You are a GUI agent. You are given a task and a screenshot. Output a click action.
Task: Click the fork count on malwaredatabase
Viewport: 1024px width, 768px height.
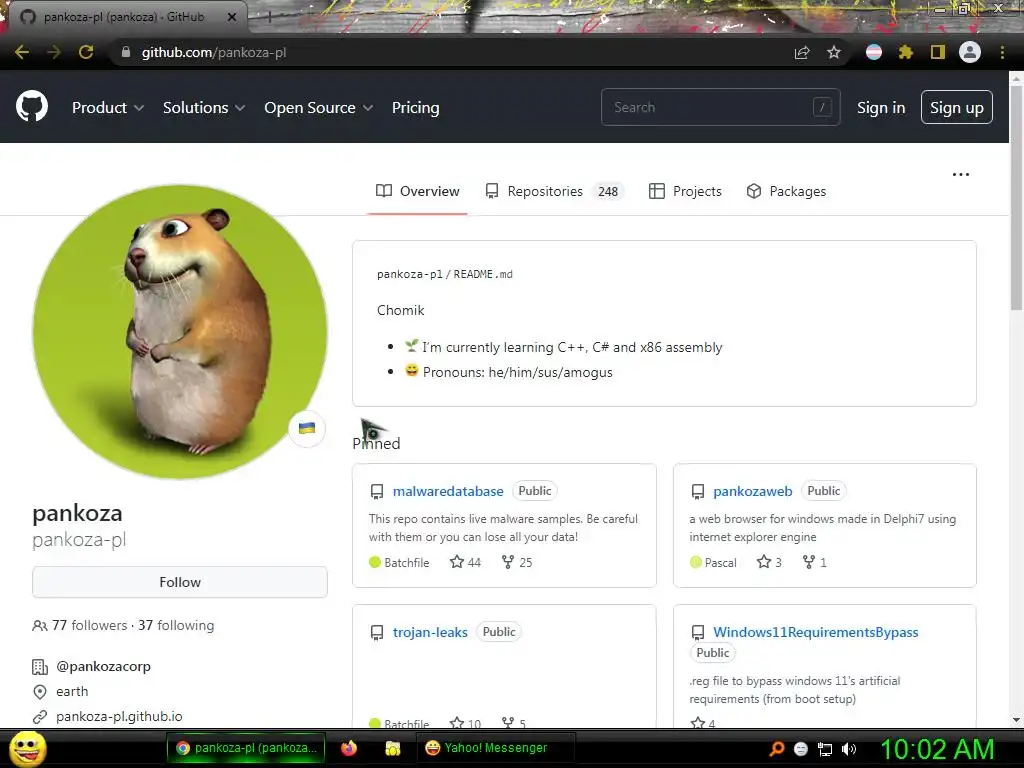pos(517,562)
